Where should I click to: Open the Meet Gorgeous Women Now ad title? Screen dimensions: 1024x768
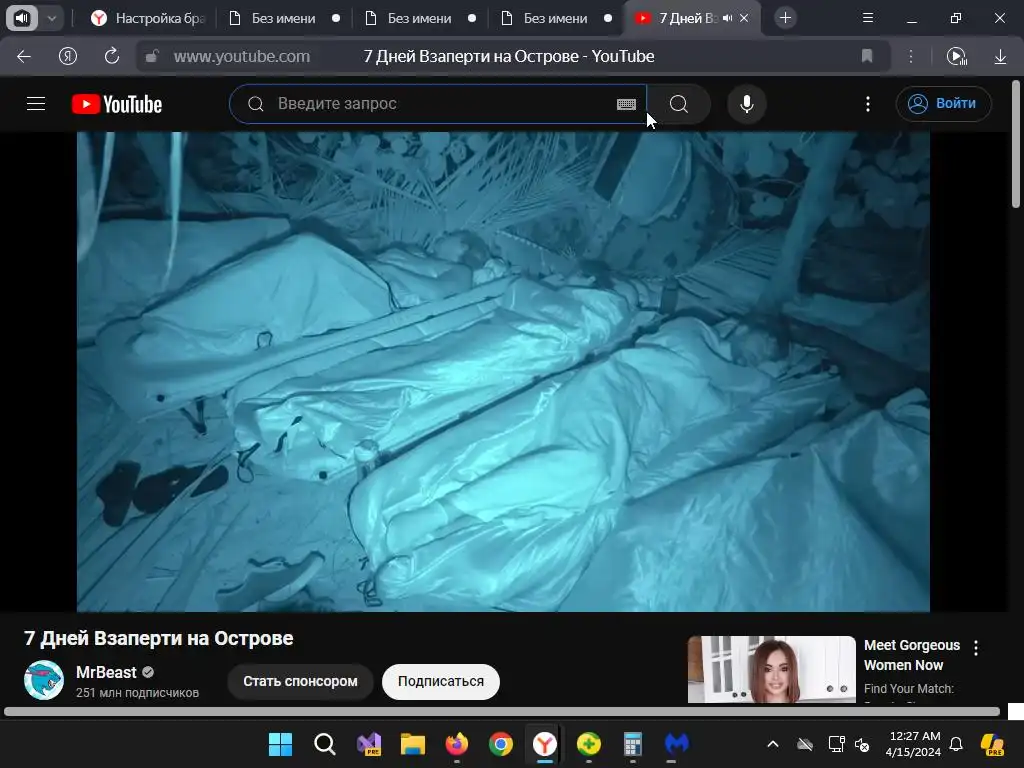click(x=912, y=655)
